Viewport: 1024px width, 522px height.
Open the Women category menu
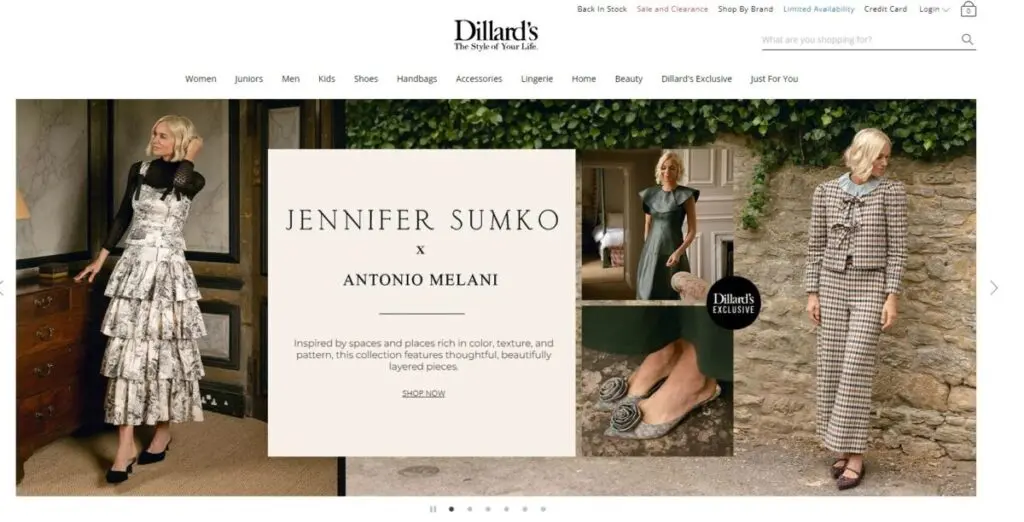click(200, 78)
